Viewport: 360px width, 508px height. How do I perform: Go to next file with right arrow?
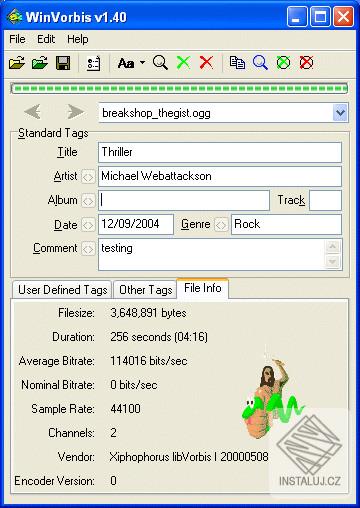[75, 112]
